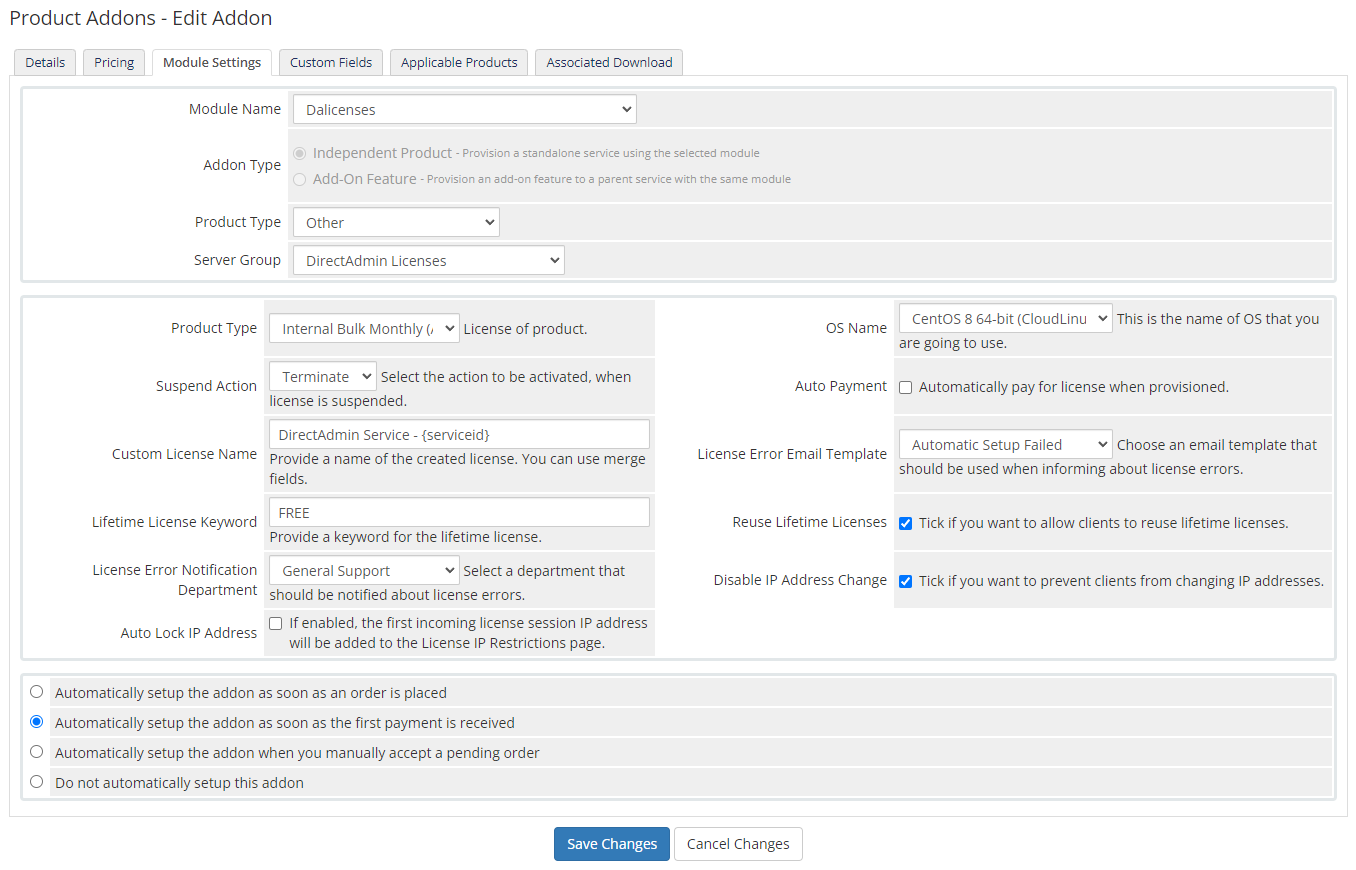
Task: Select Do not automatically setup this addon
Action: click(36, 781)
